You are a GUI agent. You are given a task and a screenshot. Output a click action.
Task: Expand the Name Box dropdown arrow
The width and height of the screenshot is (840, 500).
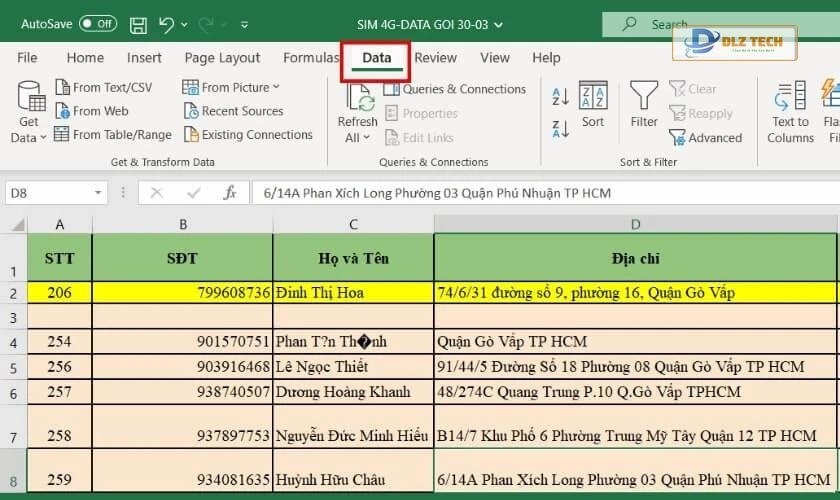(98, 193)
